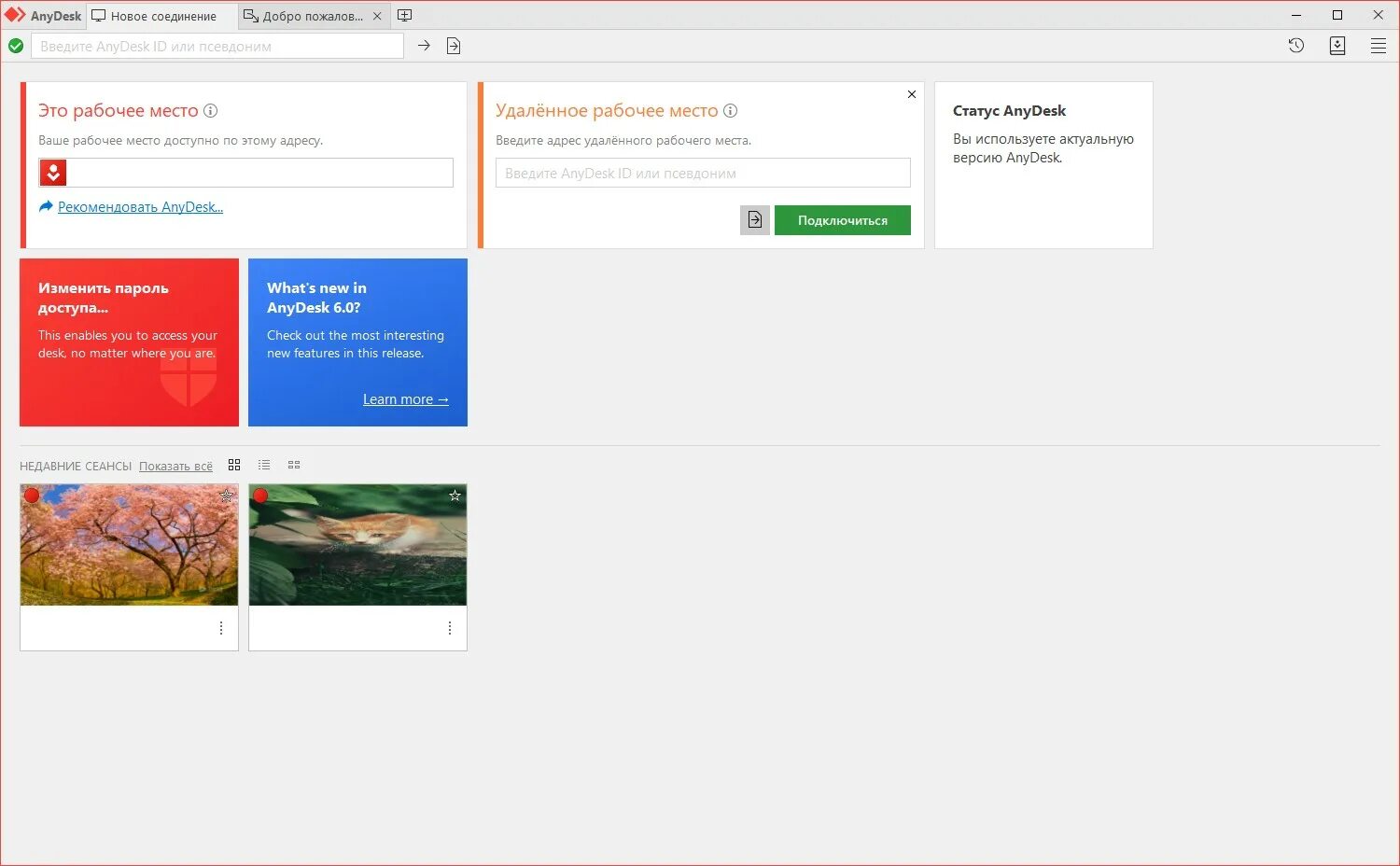Click this desk's address field
The width and height of the screenshot is (1400, 866).
[245, 173]
